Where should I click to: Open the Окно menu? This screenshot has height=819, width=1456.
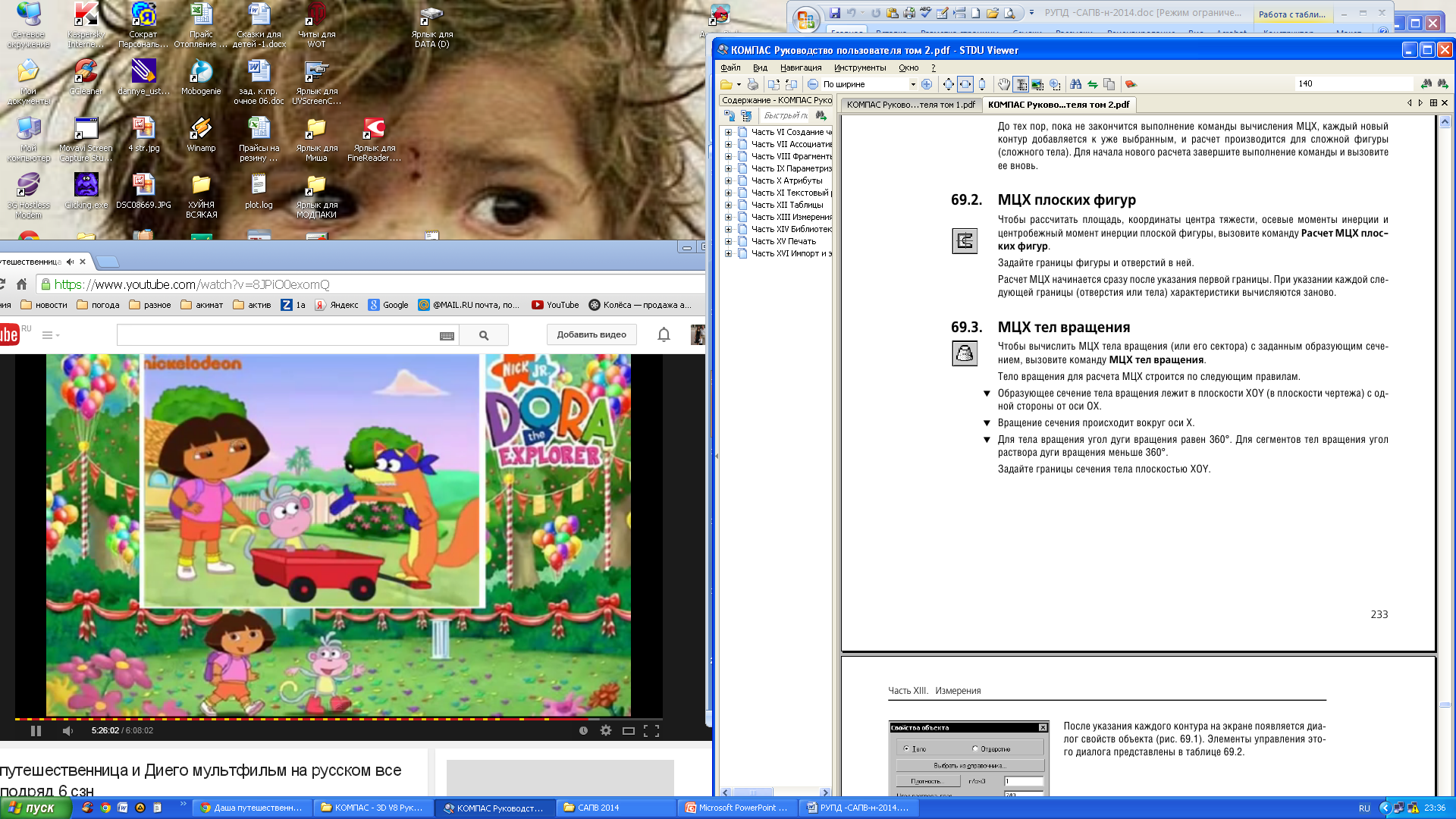pyautogui.click(x=908, y=67)
